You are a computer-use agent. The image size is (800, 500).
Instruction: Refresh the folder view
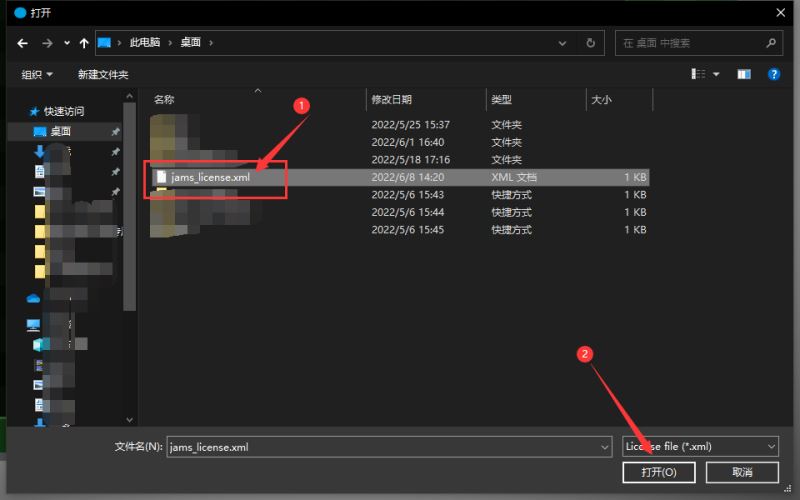(x=591, y=43)
